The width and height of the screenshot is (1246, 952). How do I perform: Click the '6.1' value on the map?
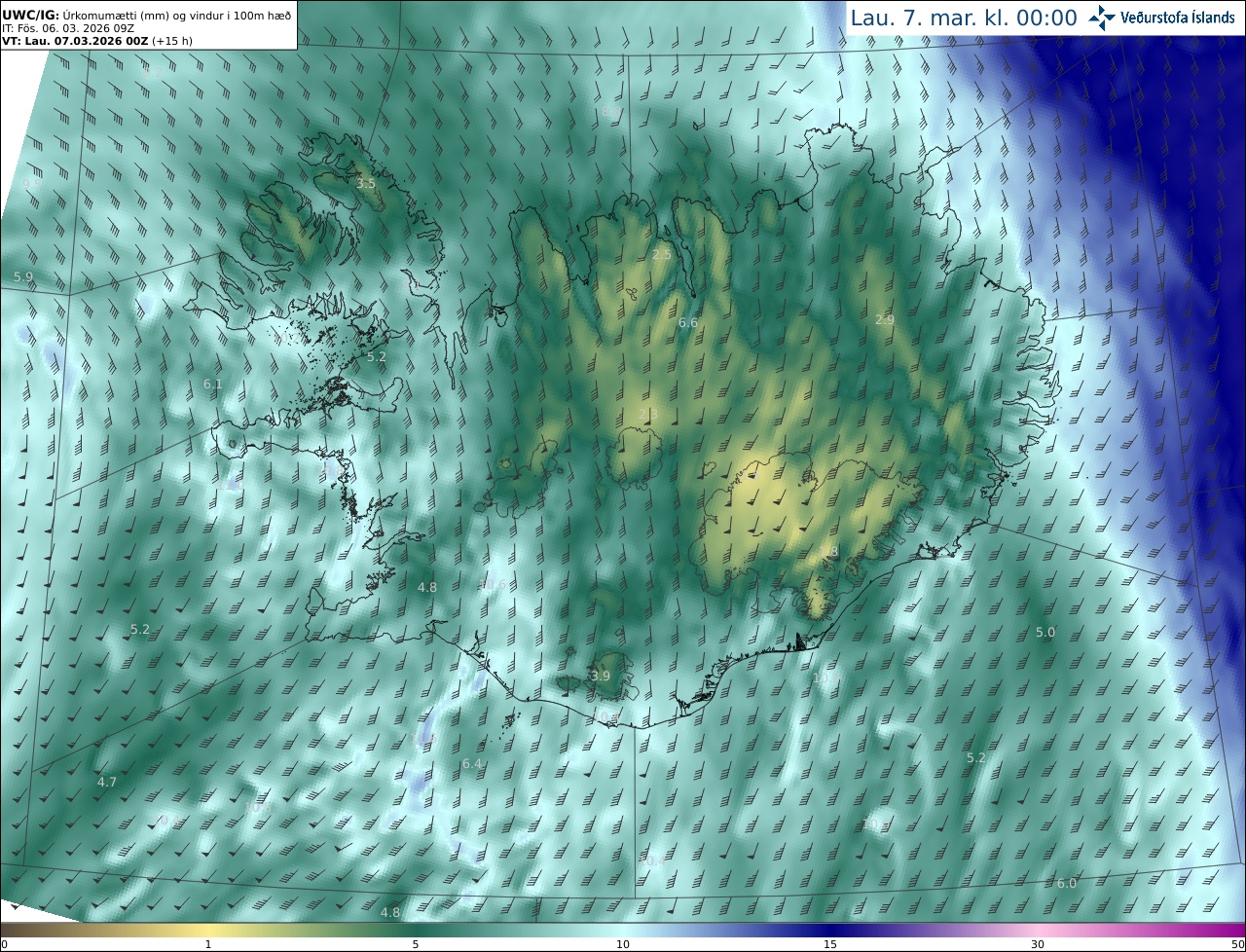coord(213,384)
